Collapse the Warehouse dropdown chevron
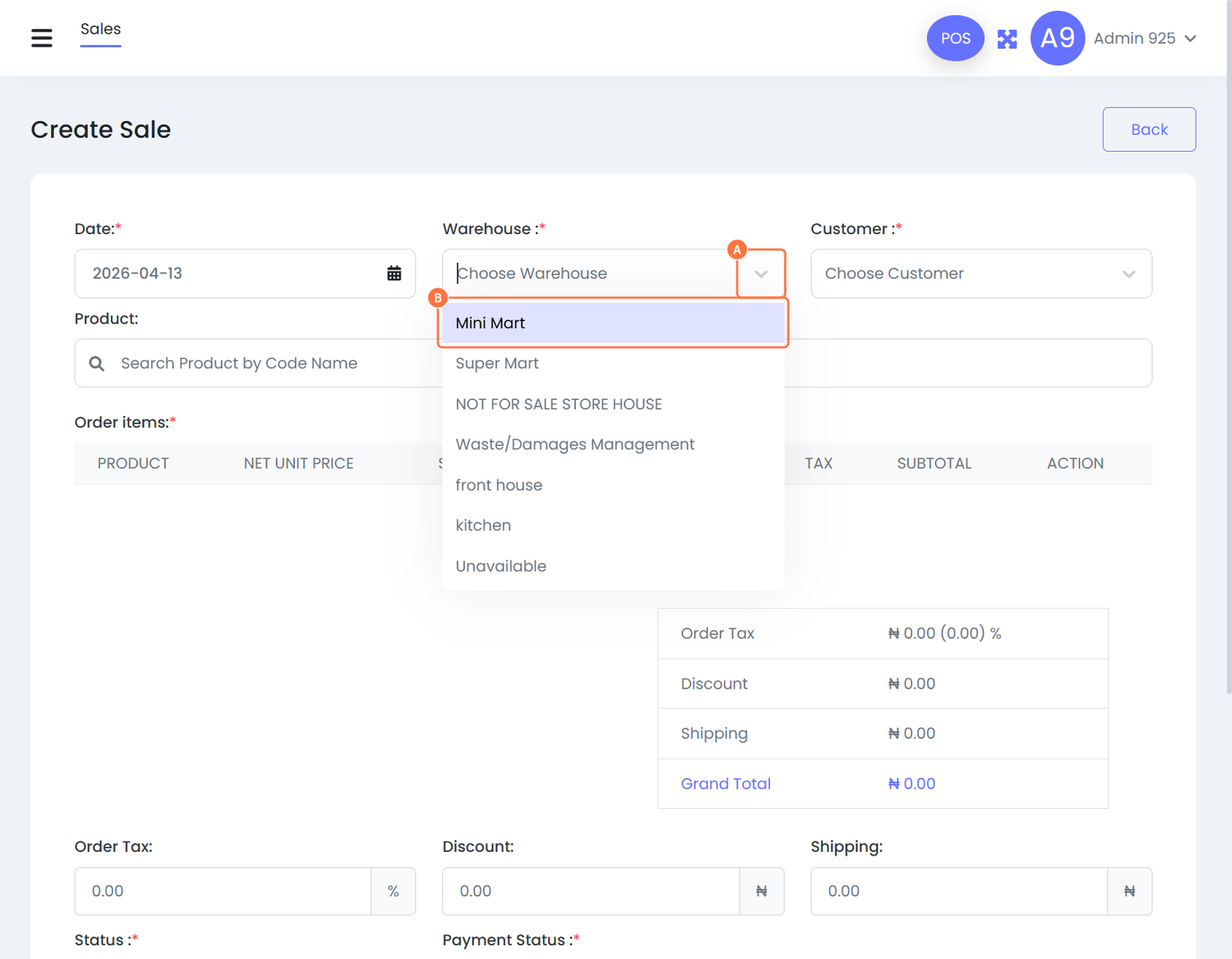 tap(761, 273)
